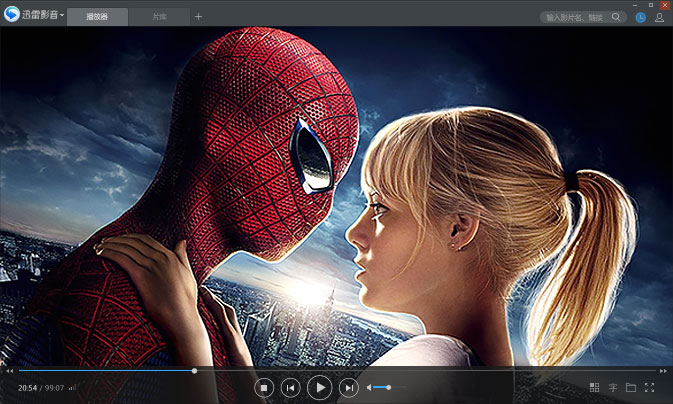Open file using the folder icon

(x=630, y=387)
